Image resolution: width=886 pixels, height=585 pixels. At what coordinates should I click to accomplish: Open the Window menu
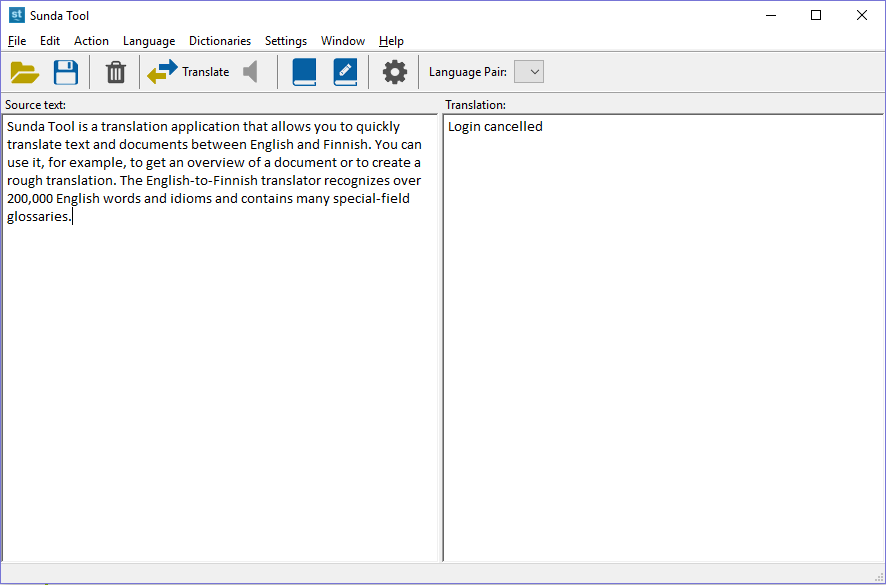coord(342,41)
